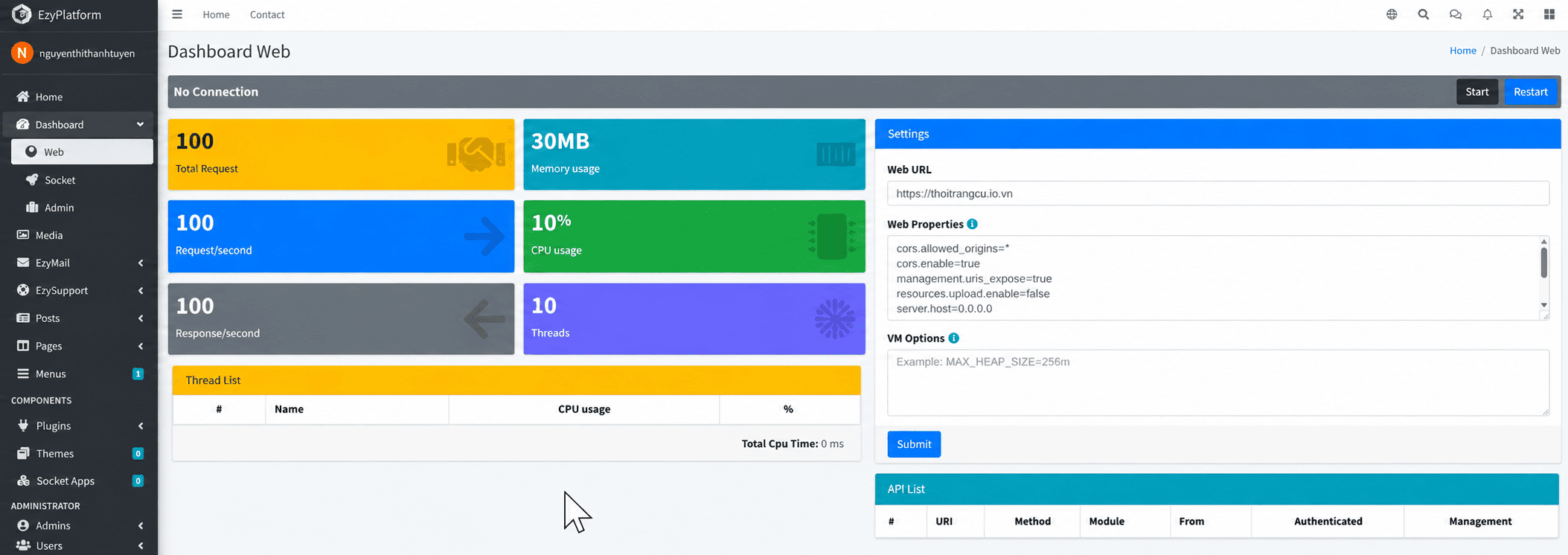Collapse the Dashboard sidebar section
Image resolution: width=1568 pixels, height=555 pixels.
78,124
